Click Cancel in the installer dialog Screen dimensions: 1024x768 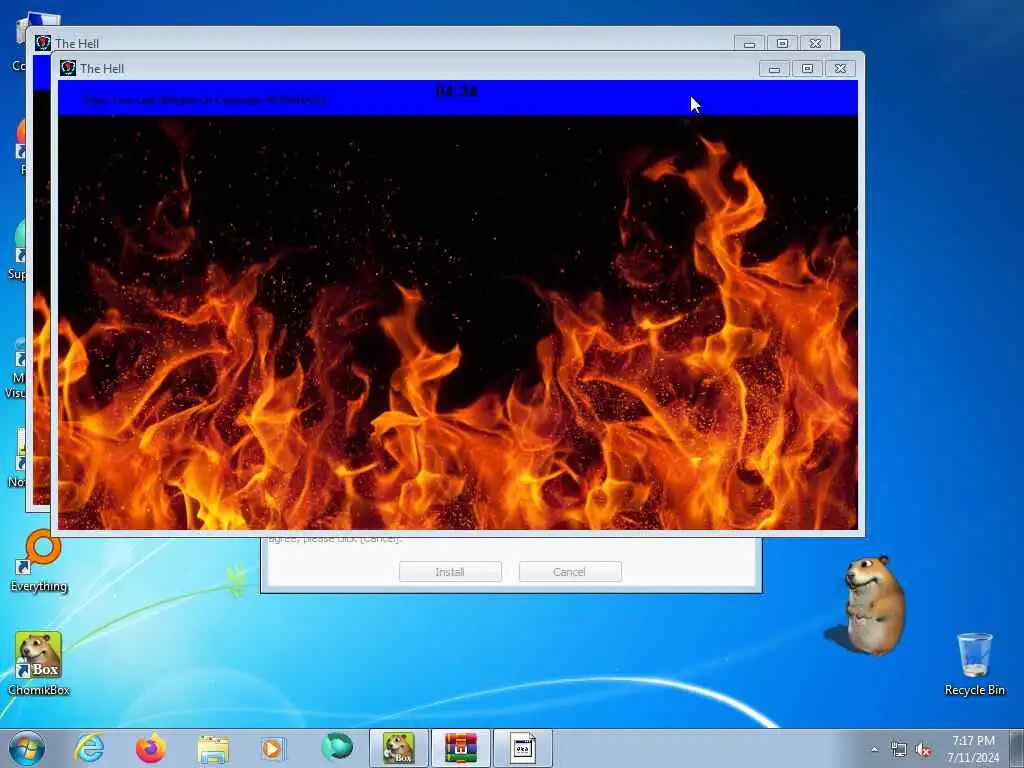click(569, 571)
